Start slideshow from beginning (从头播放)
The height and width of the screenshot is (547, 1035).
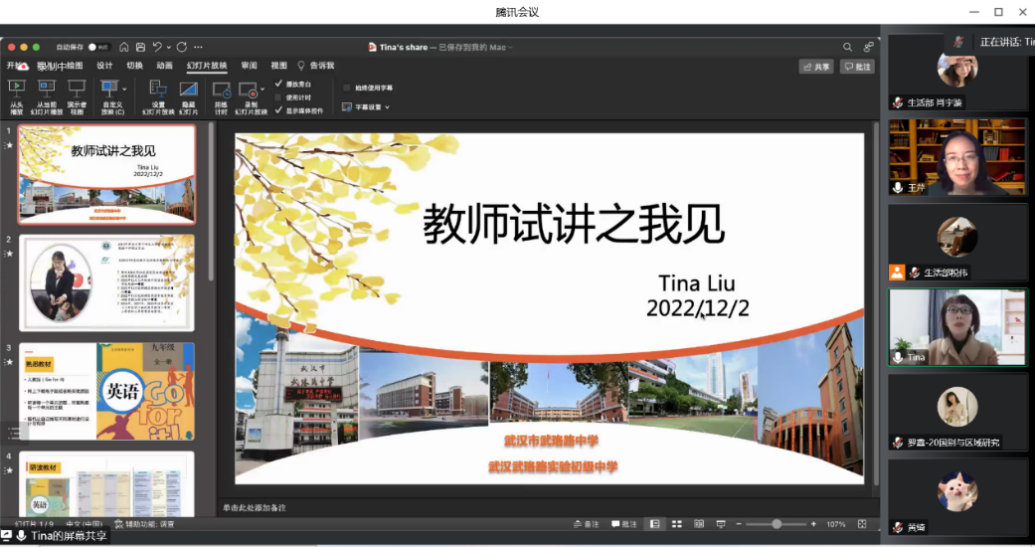(16, 89)
